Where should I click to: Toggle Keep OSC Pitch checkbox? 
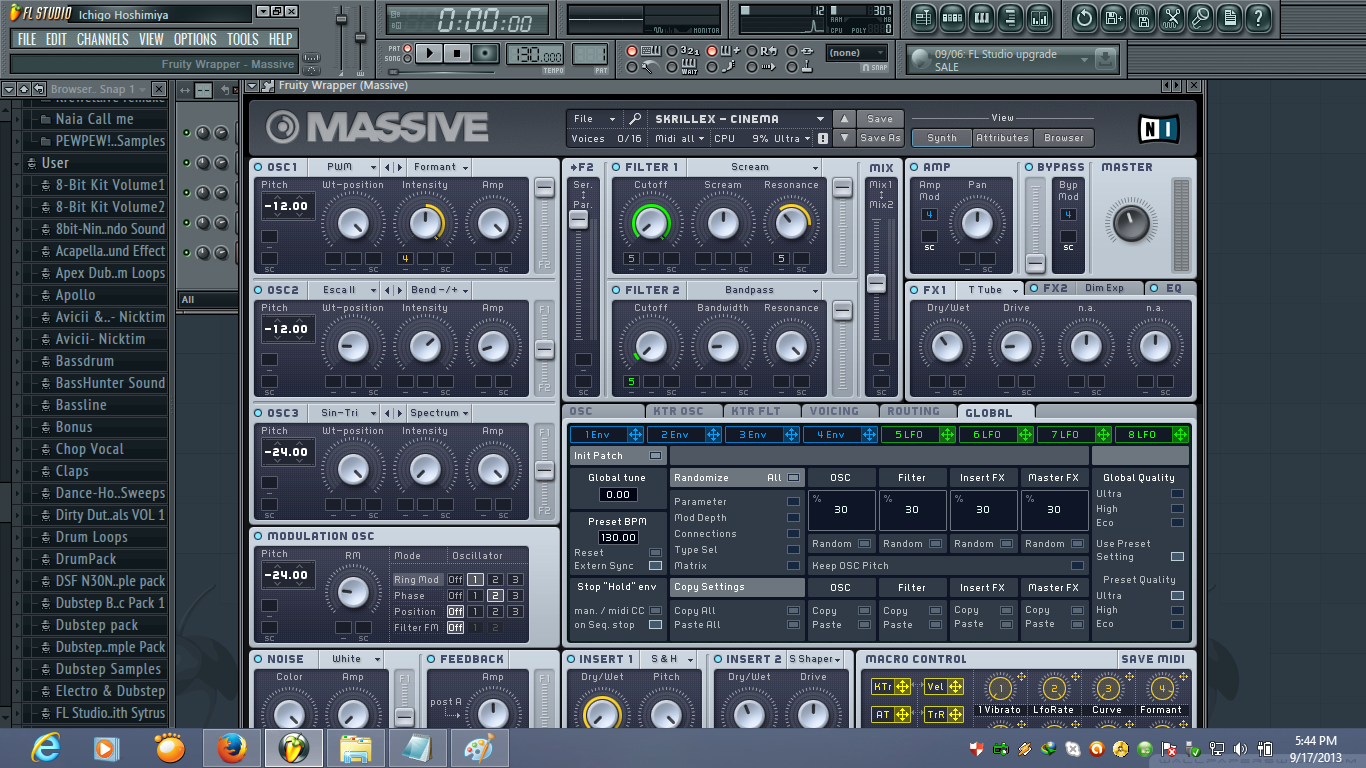[1077, 566]
